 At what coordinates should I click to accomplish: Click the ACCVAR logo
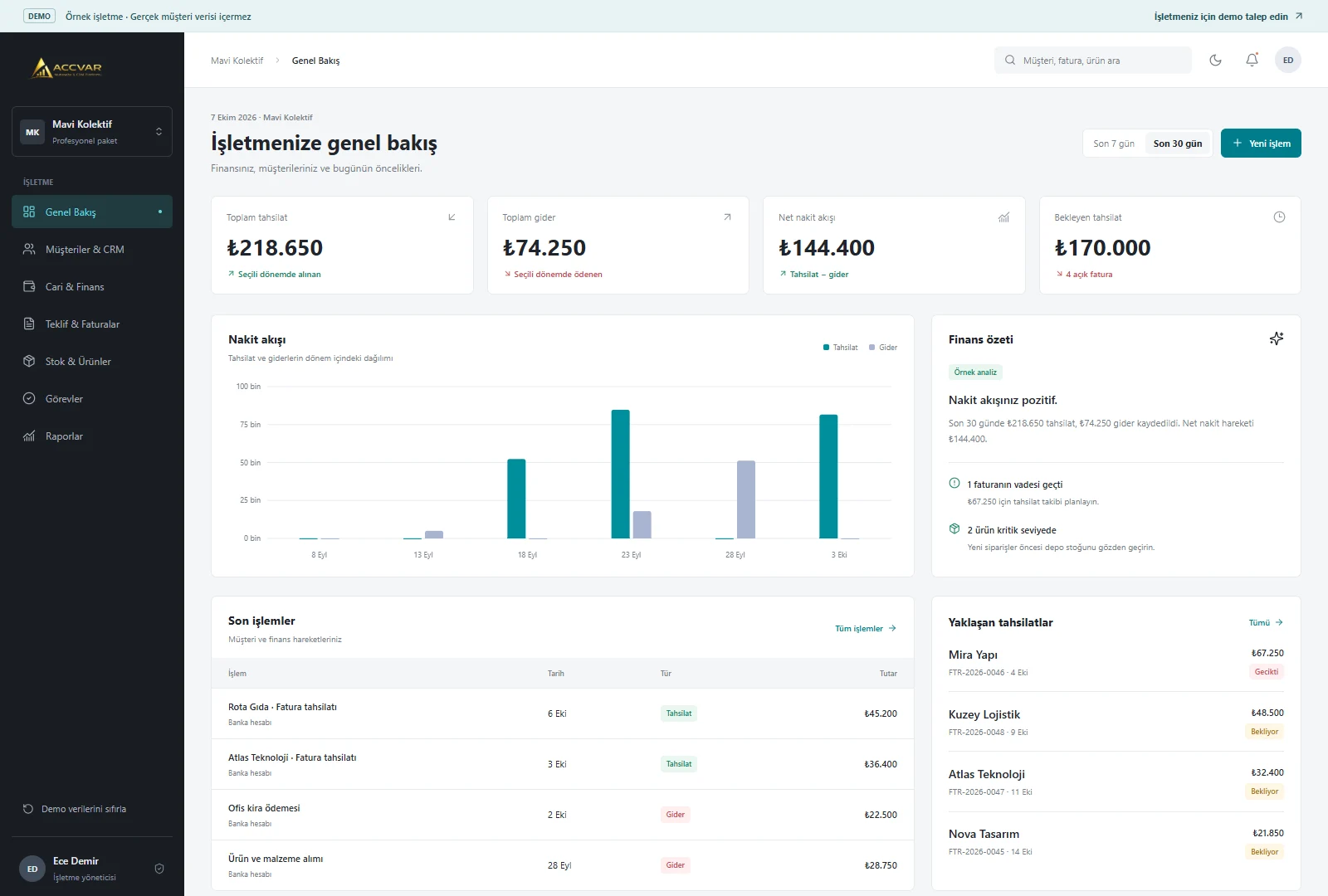click(x=66, y=68)
